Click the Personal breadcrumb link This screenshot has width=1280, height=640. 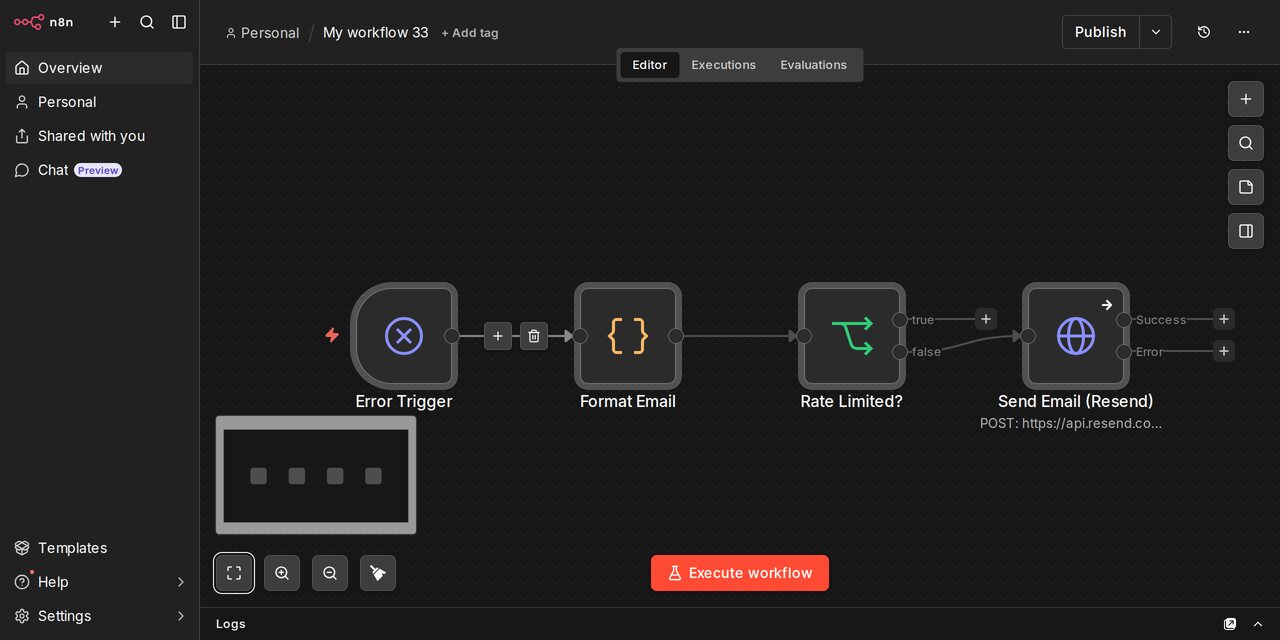[x=262, y=33]
